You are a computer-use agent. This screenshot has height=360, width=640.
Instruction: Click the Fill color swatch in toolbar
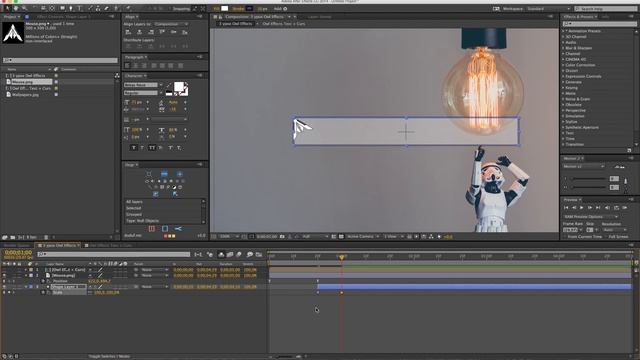(x=224, y=9)
